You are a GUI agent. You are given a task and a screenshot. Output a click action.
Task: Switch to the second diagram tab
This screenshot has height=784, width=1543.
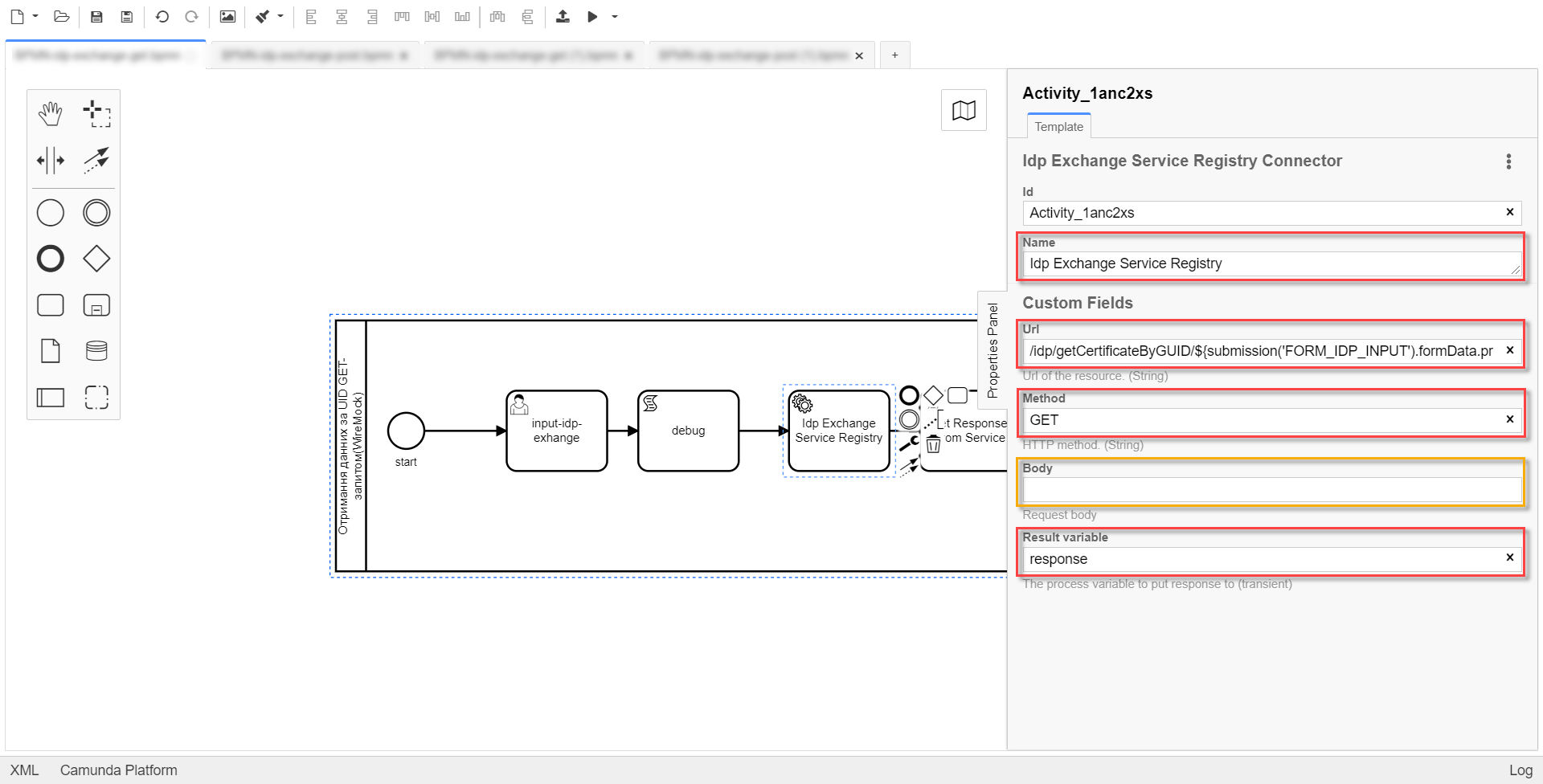315,55
